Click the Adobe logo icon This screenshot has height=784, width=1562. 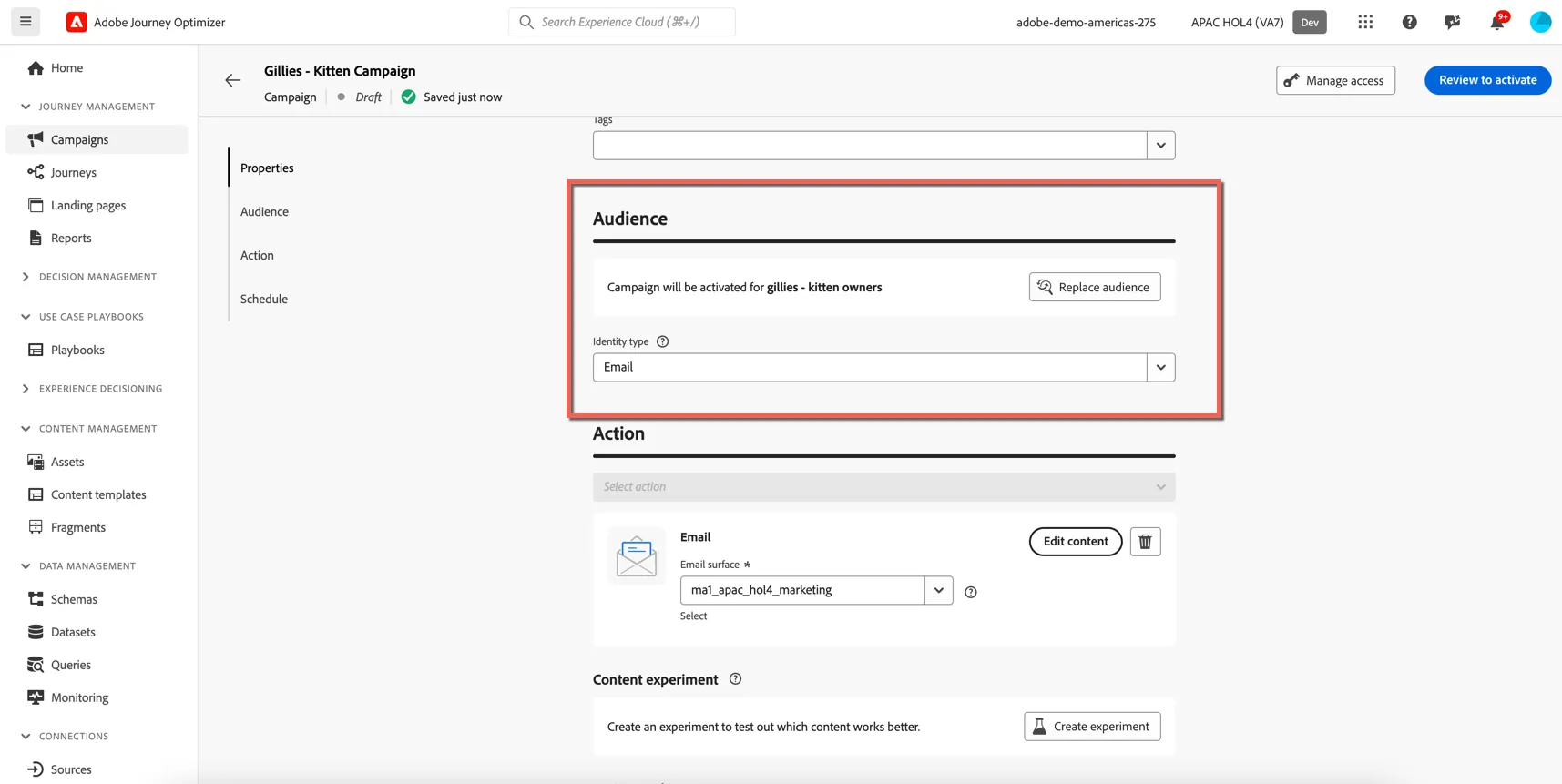(77, 22)
